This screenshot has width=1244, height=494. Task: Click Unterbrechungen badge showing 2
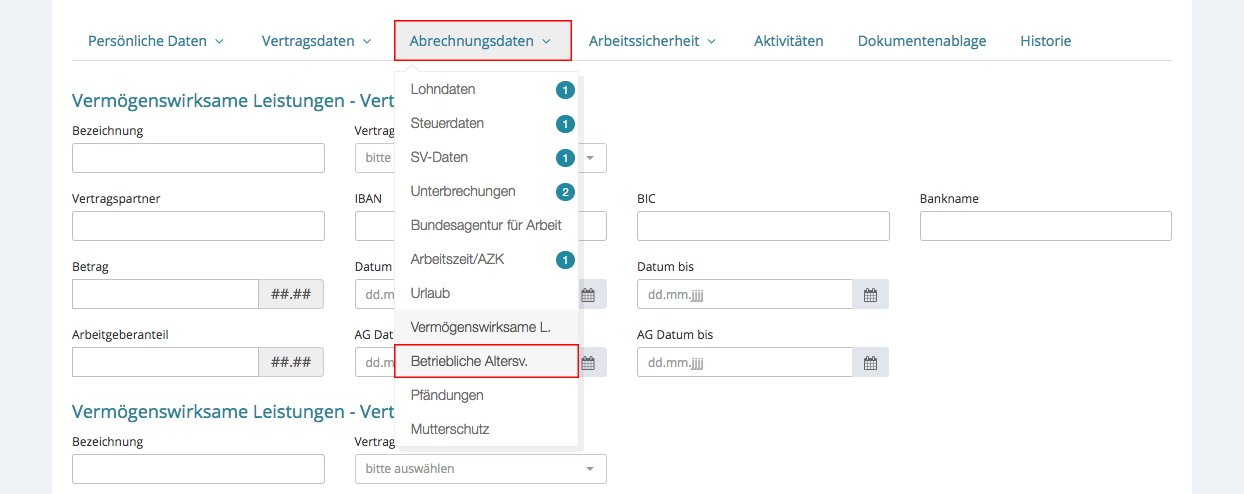tap(565, 192)
